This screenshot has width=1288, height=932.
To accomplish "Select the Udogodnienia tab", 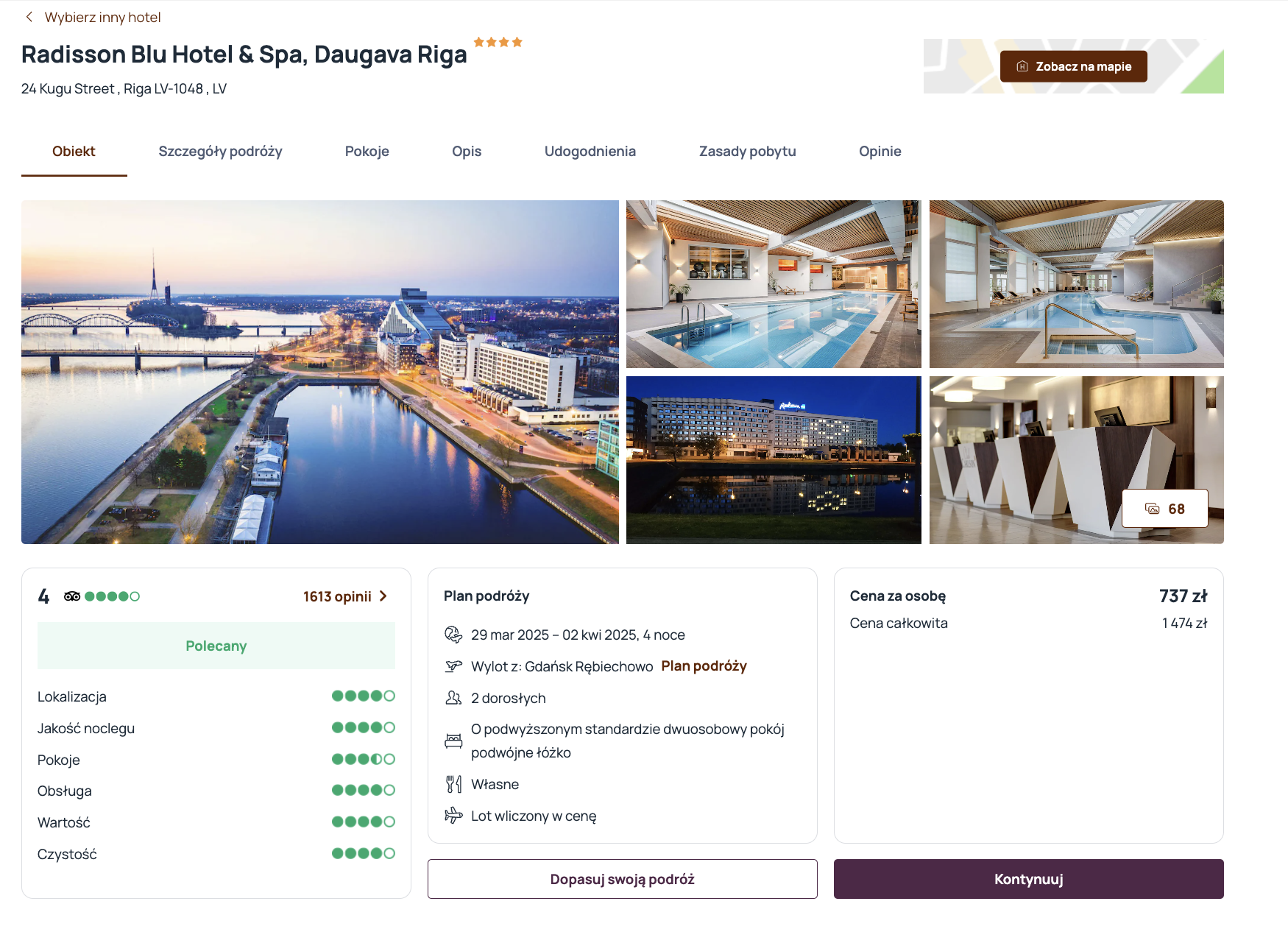I will 590,151.
